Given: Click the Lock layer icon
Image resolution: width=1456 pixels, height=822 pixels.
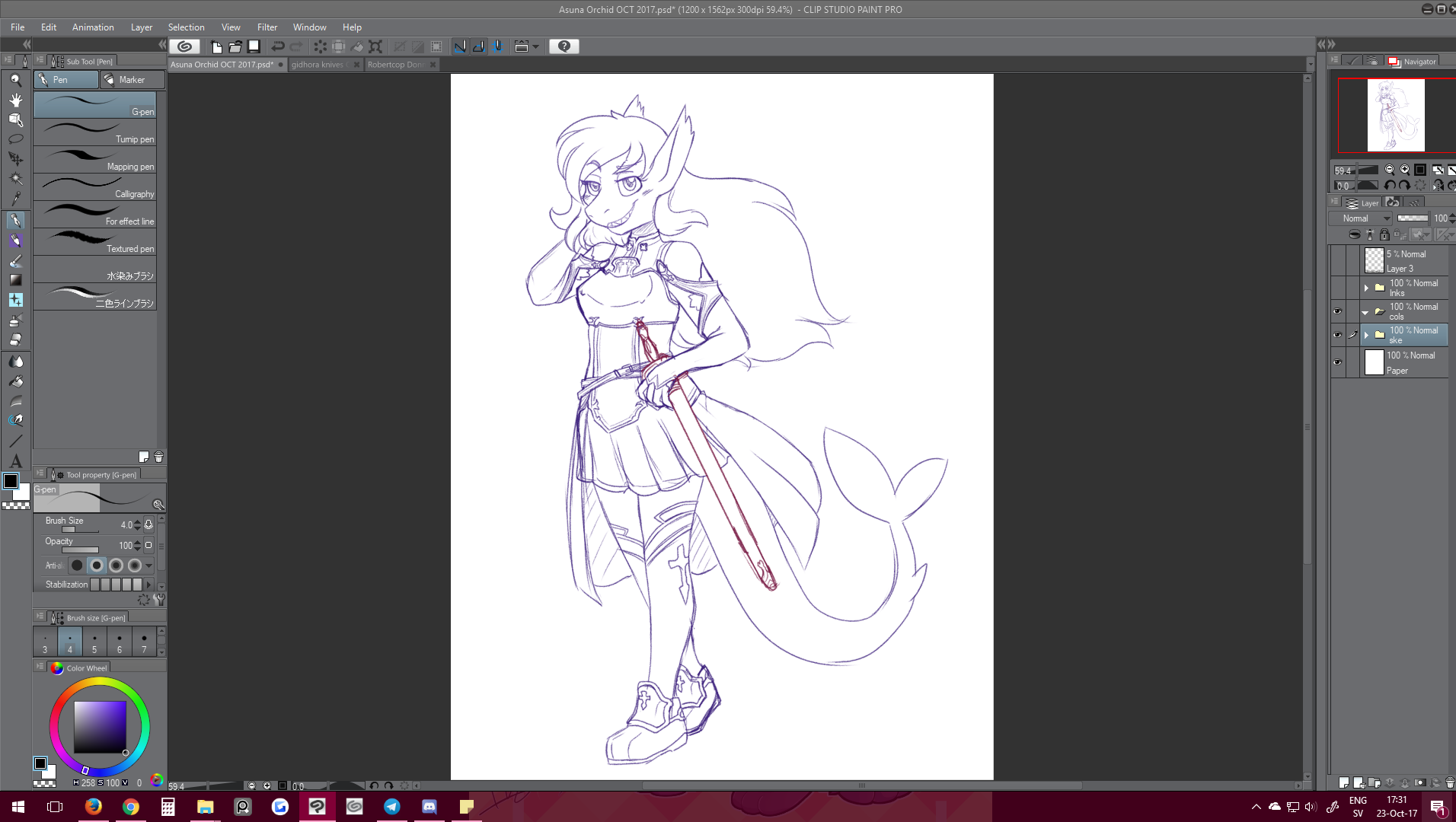Looking at the screenshot, I should pos(1384,234).
